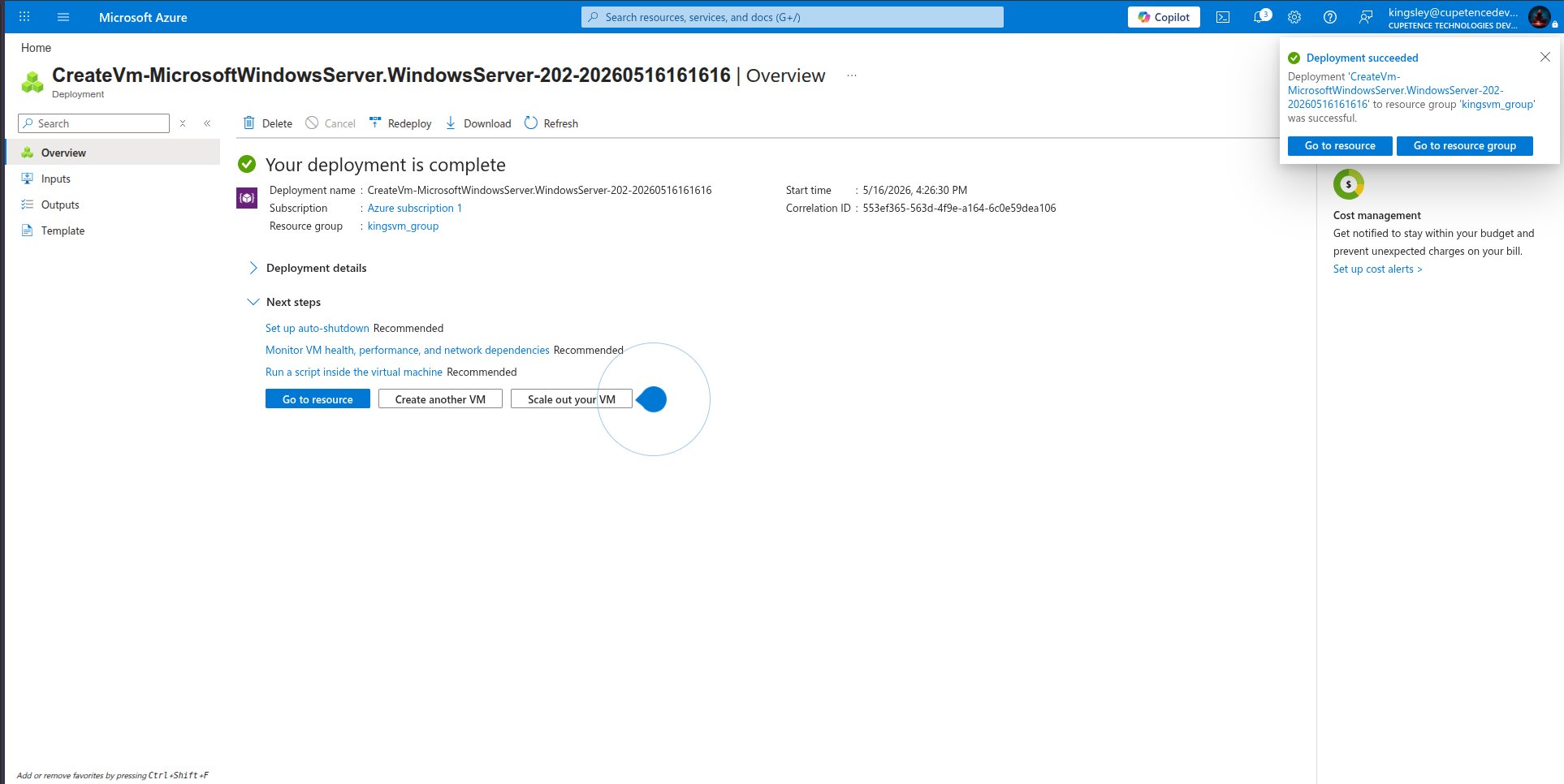1564x784 pixels.
Task: Focus the global search resources box
Action: (x=793, y=17)
